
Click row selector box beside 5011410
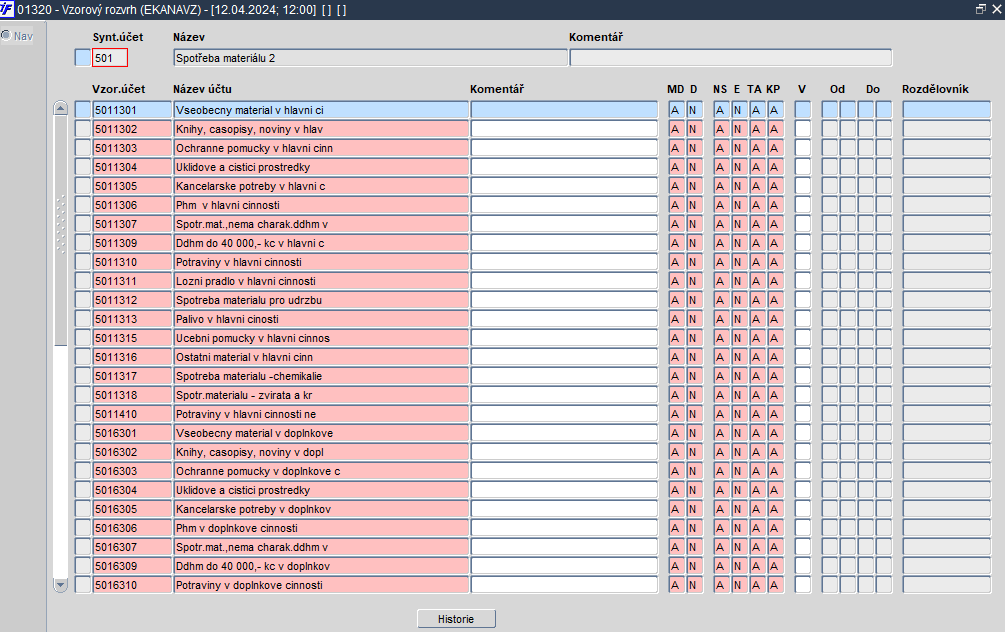83,414
